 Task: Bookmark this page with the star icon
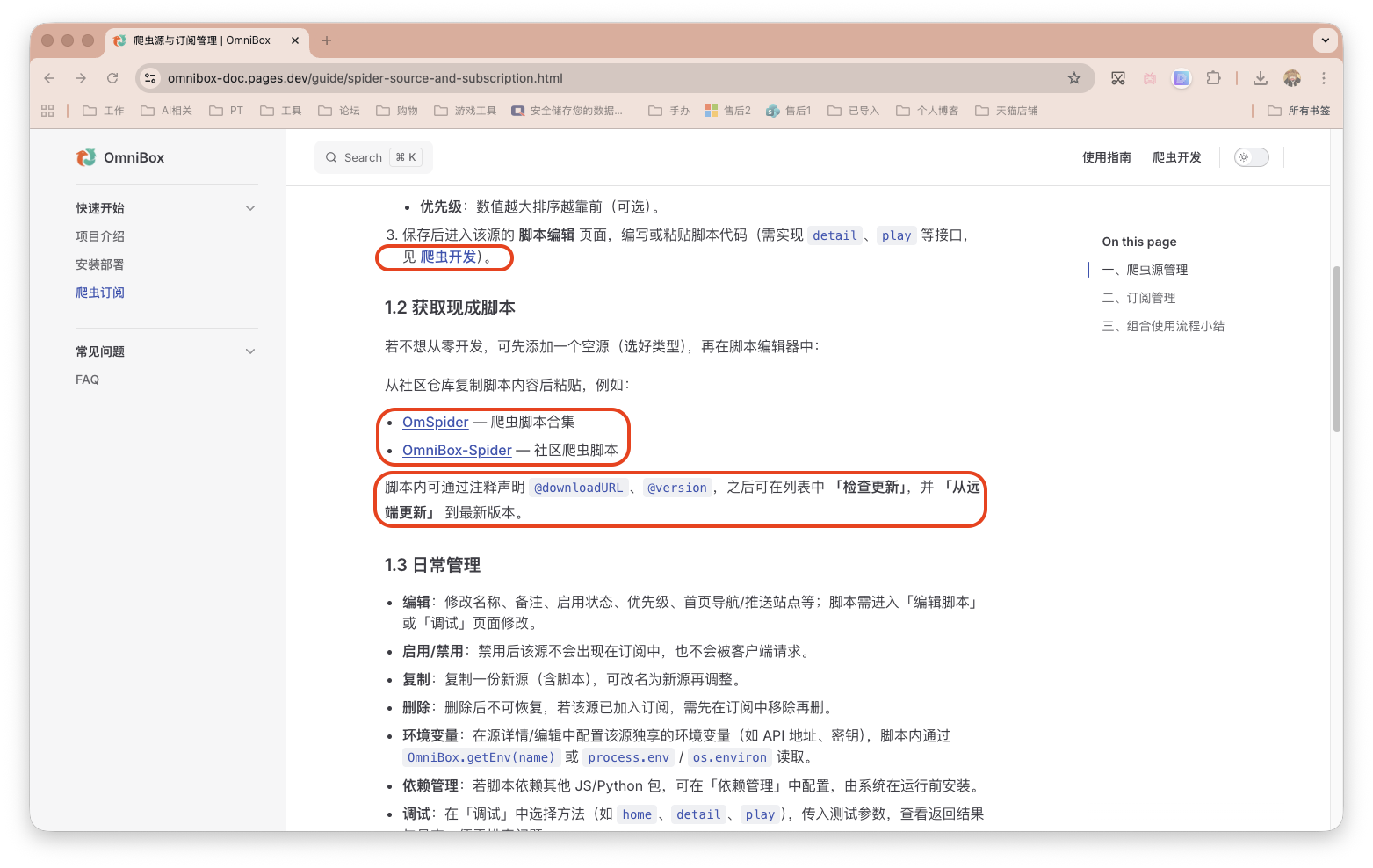click(1074, 78)
